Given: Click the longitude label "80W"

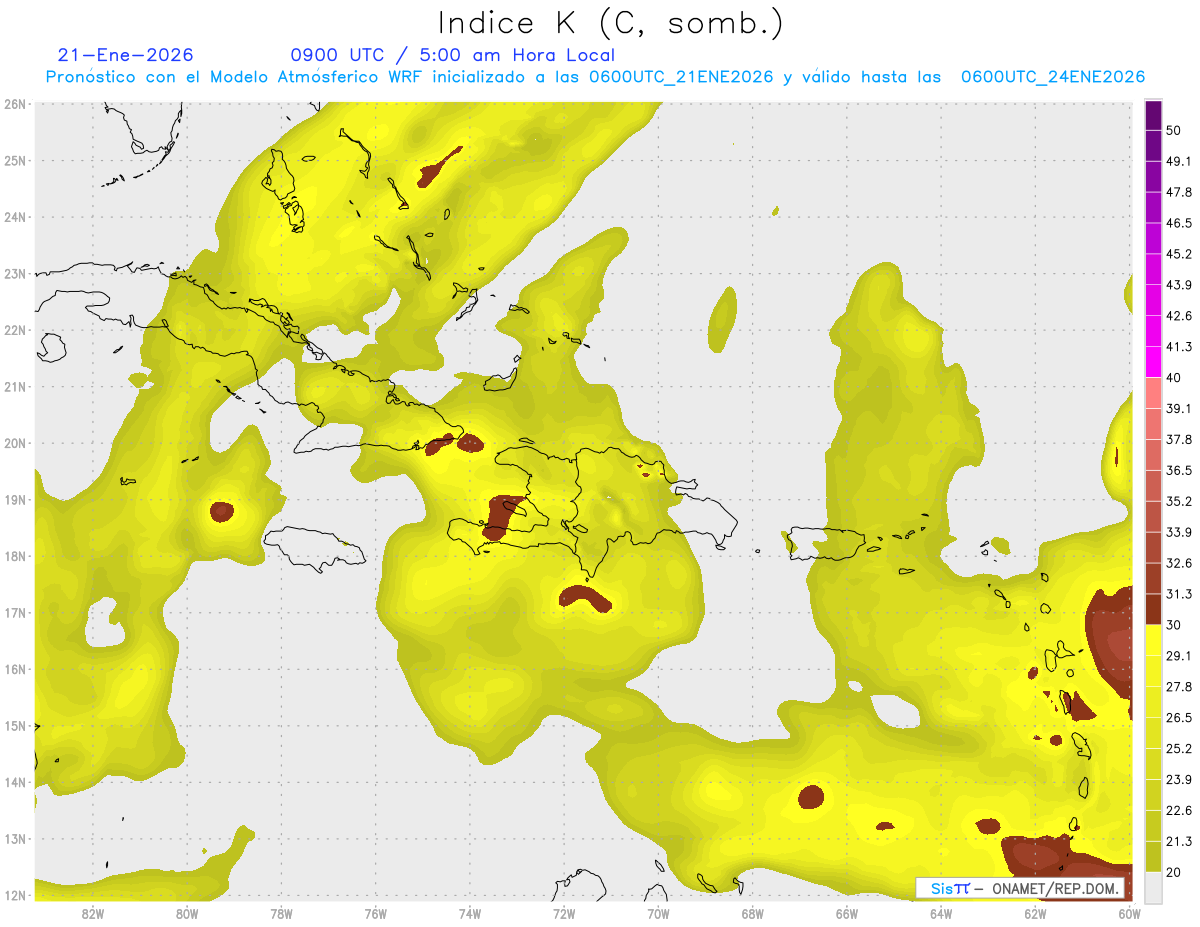Looking at the screenshot, I should click(x=187, y=914).
